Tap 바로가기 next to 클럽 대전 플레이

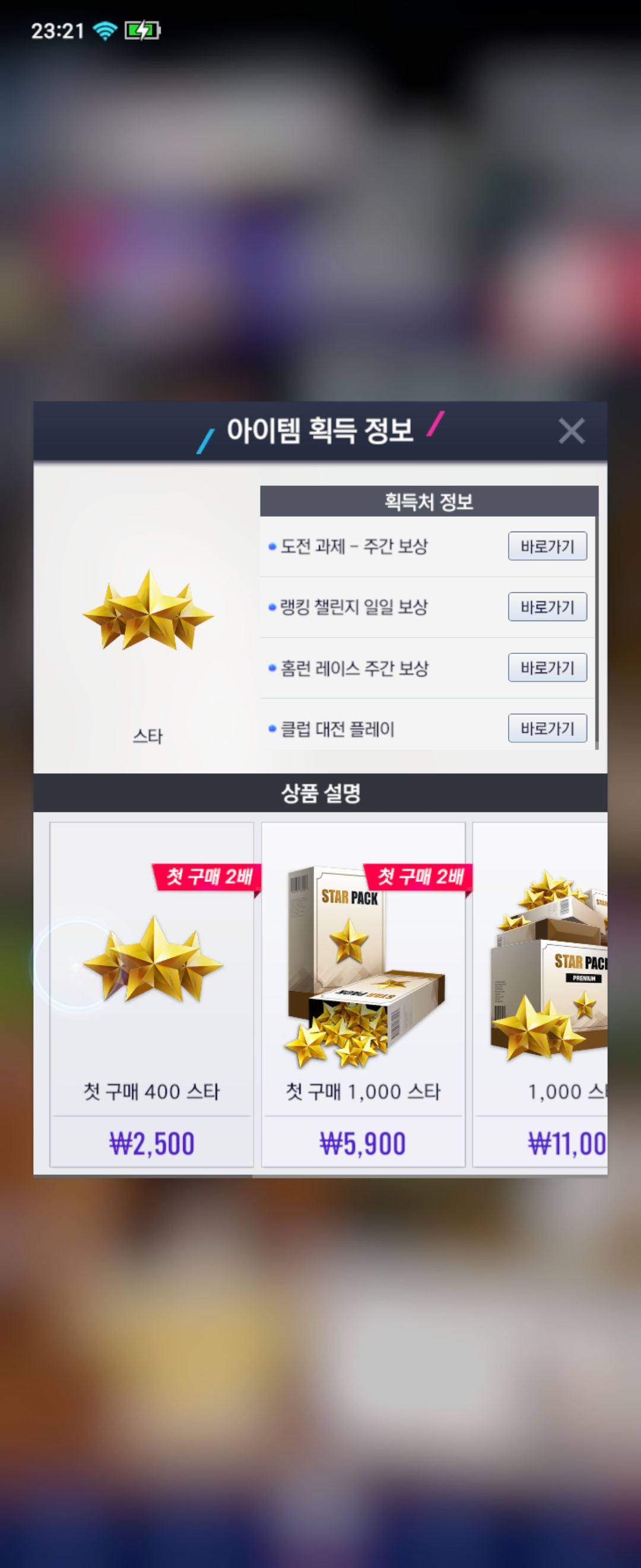[x=547, y=728]
